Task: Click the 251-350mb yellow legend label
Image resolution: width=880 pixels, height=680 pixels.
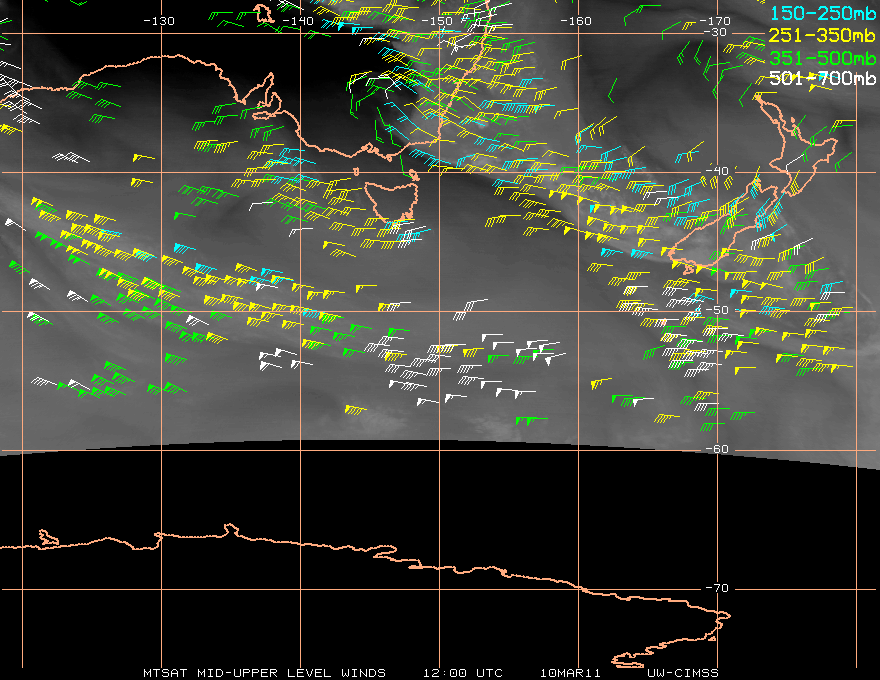Action: 822,35
